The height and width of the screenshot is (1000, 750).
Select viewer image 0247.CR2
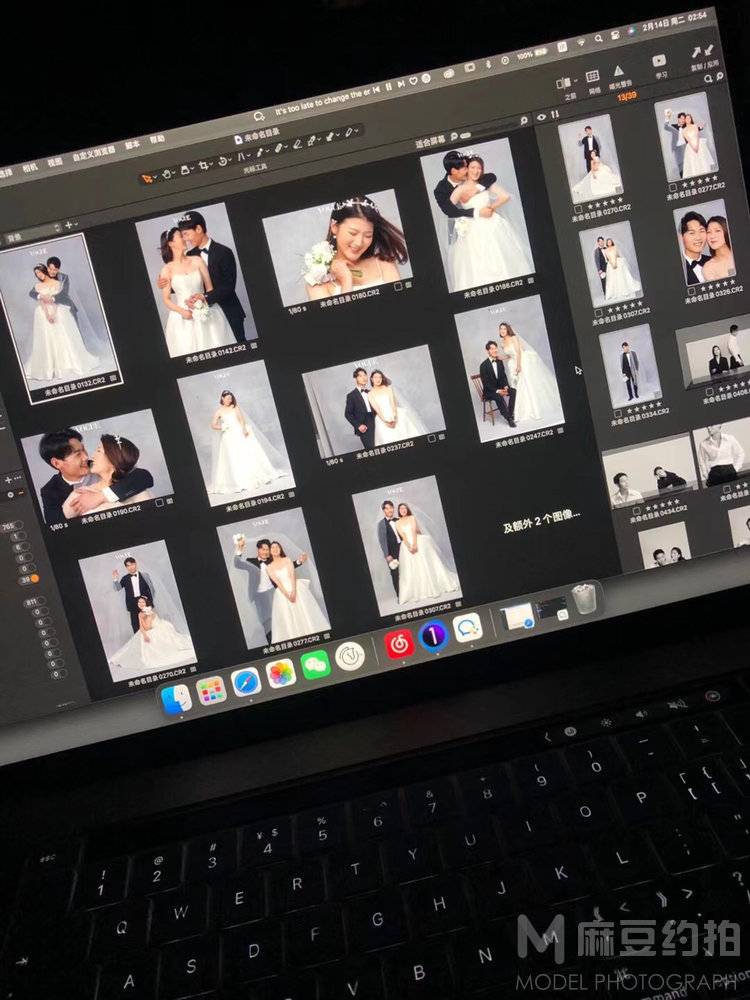510,370
